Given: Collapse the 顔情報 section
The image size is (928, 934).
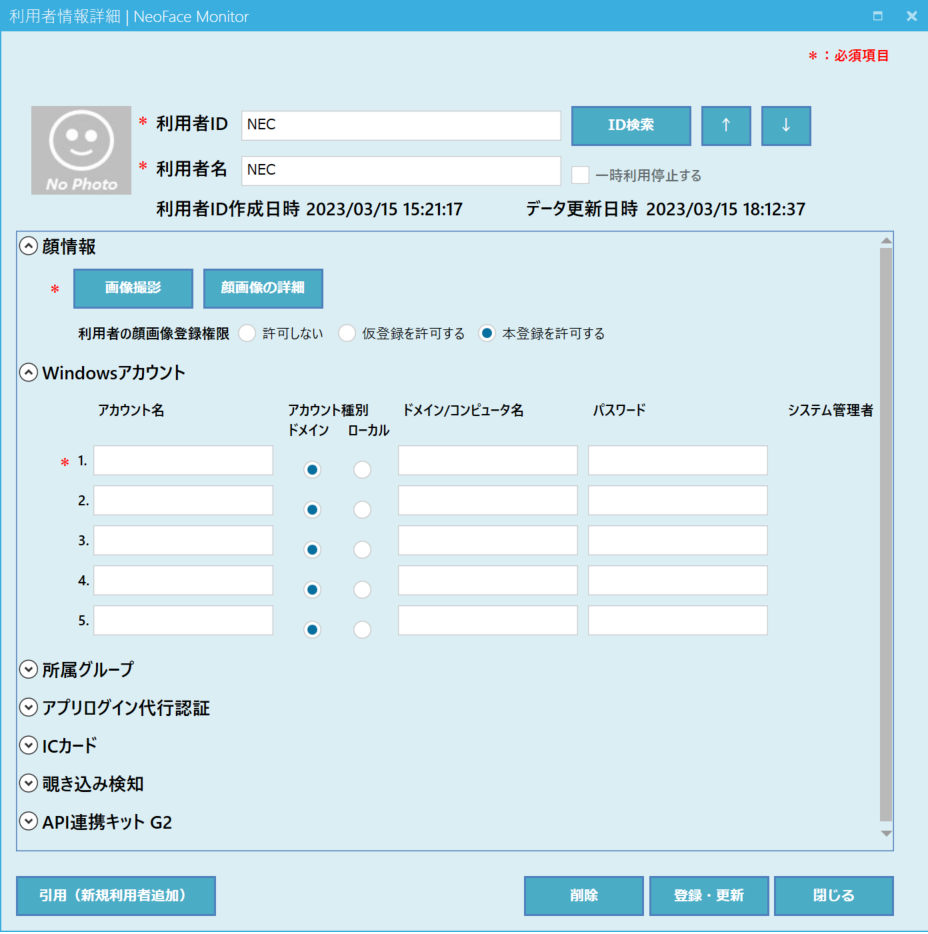Looking at the screenshot, I should tap(28, 247).
